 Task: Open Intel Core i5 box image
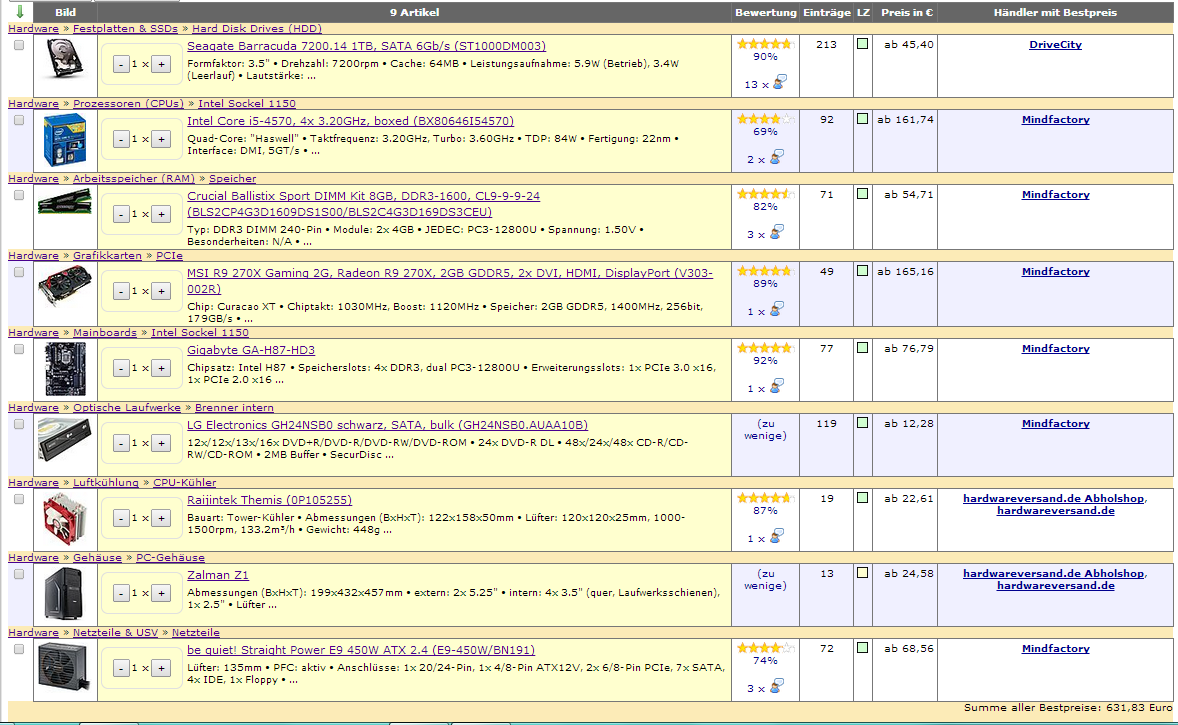65,140
